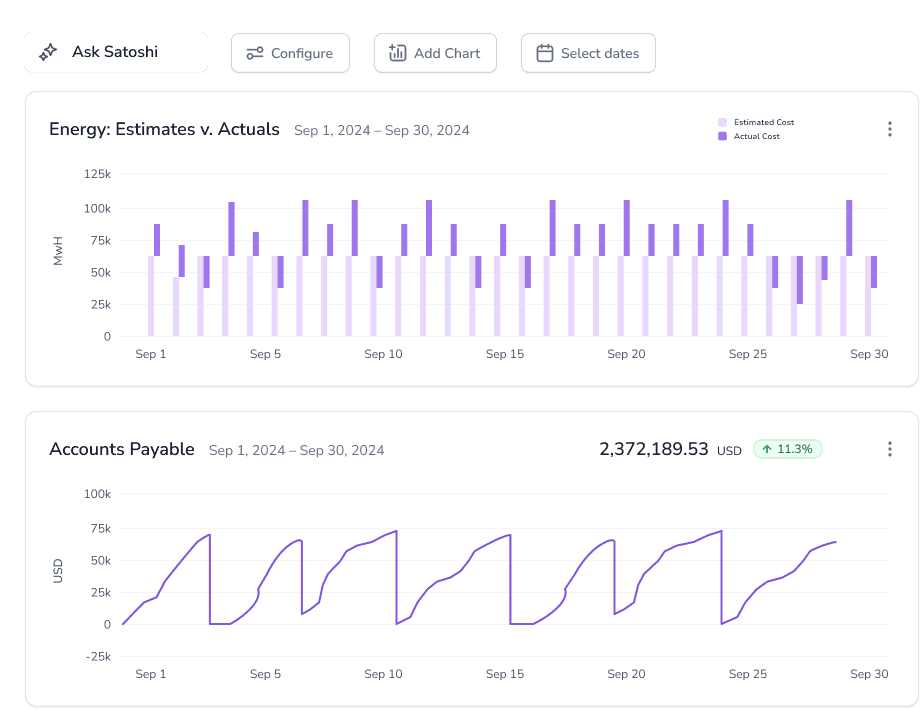The height and width of the screenshot is (710, 921).
Task: Click the calendar icon in Select dates
Action: 544,53
